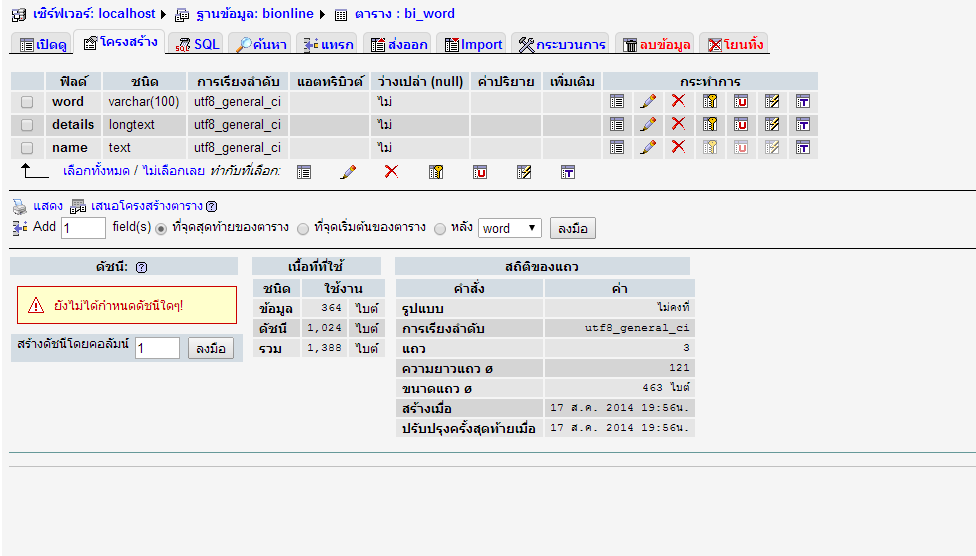Viewport: 976px width, 556px height.
Task: Click the fulltext icon in the name row
Action: click(x=802, y=147)
